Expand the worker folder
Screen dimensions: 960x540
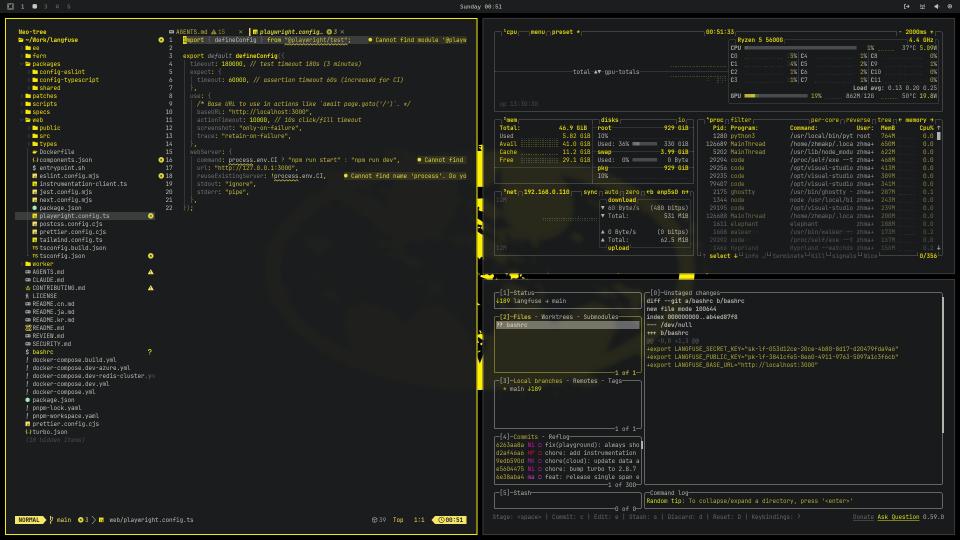click(39, 264)
